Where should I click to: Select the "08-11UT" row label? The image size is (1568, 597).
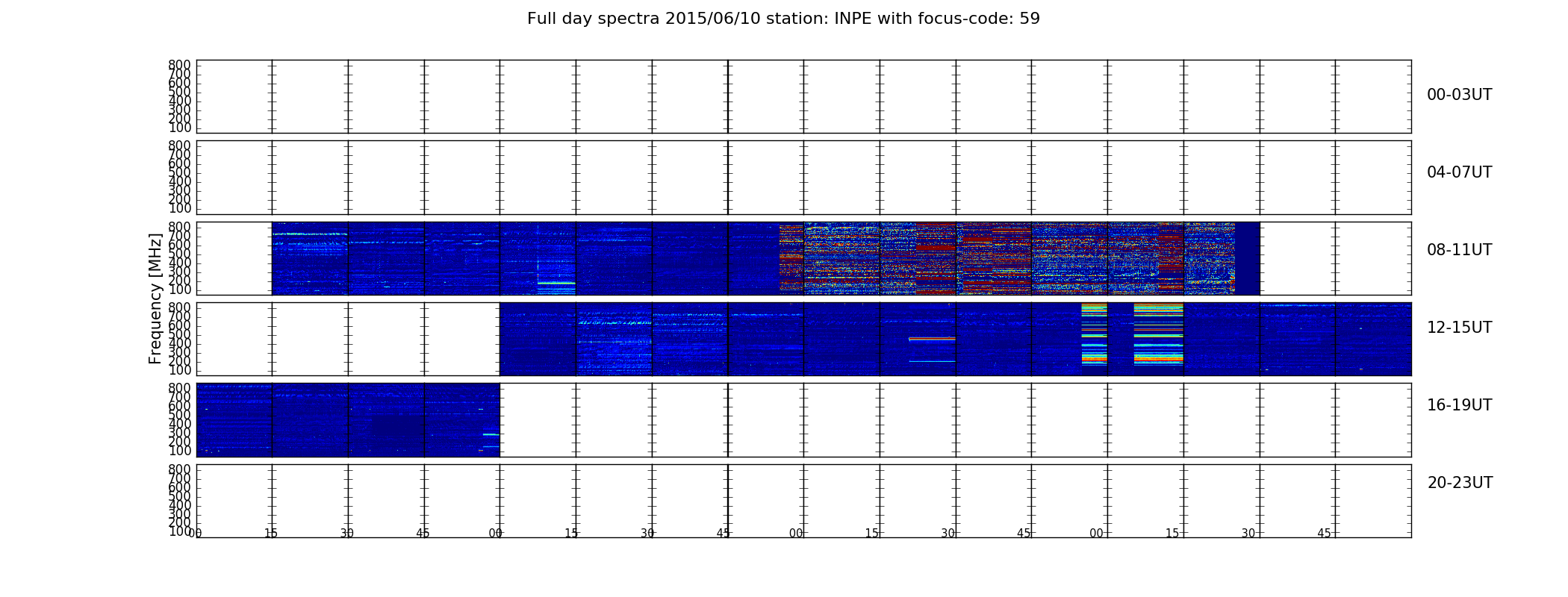click(1459, 250)
